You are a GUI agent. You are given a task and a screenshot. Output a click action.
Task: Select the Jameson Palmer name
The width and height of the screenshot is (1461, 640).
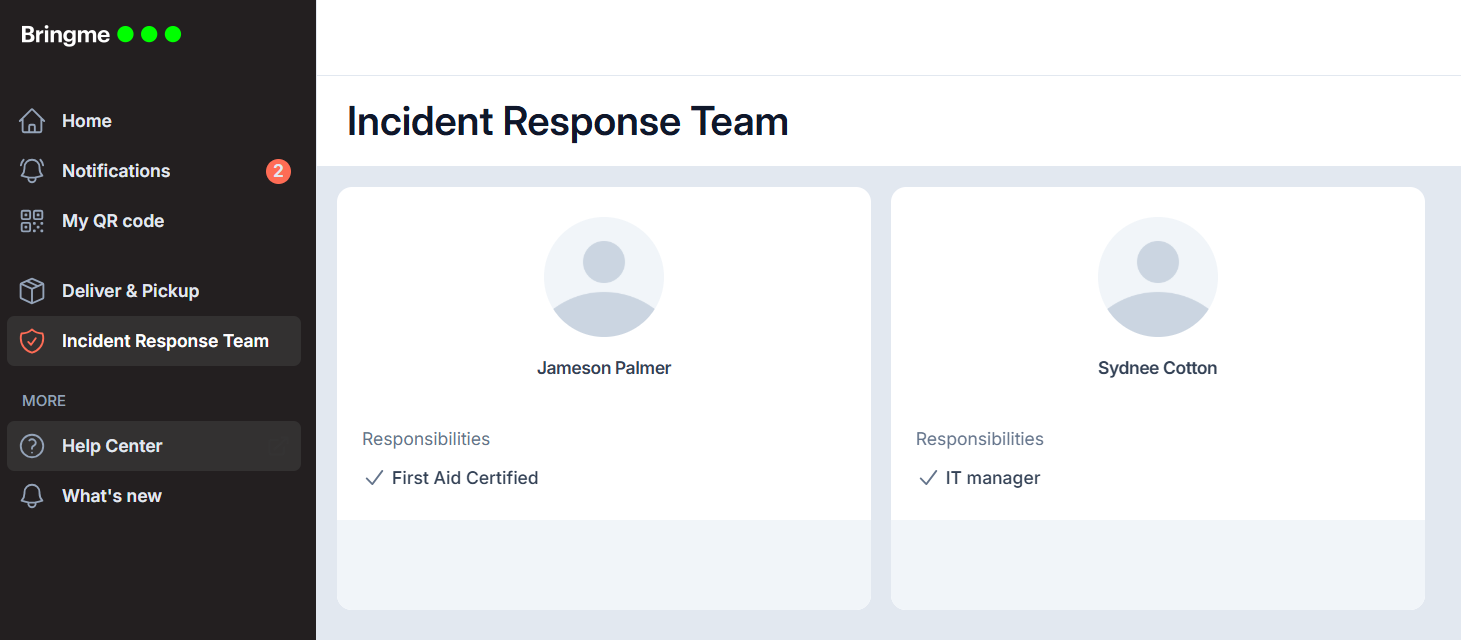pos(604,368)
